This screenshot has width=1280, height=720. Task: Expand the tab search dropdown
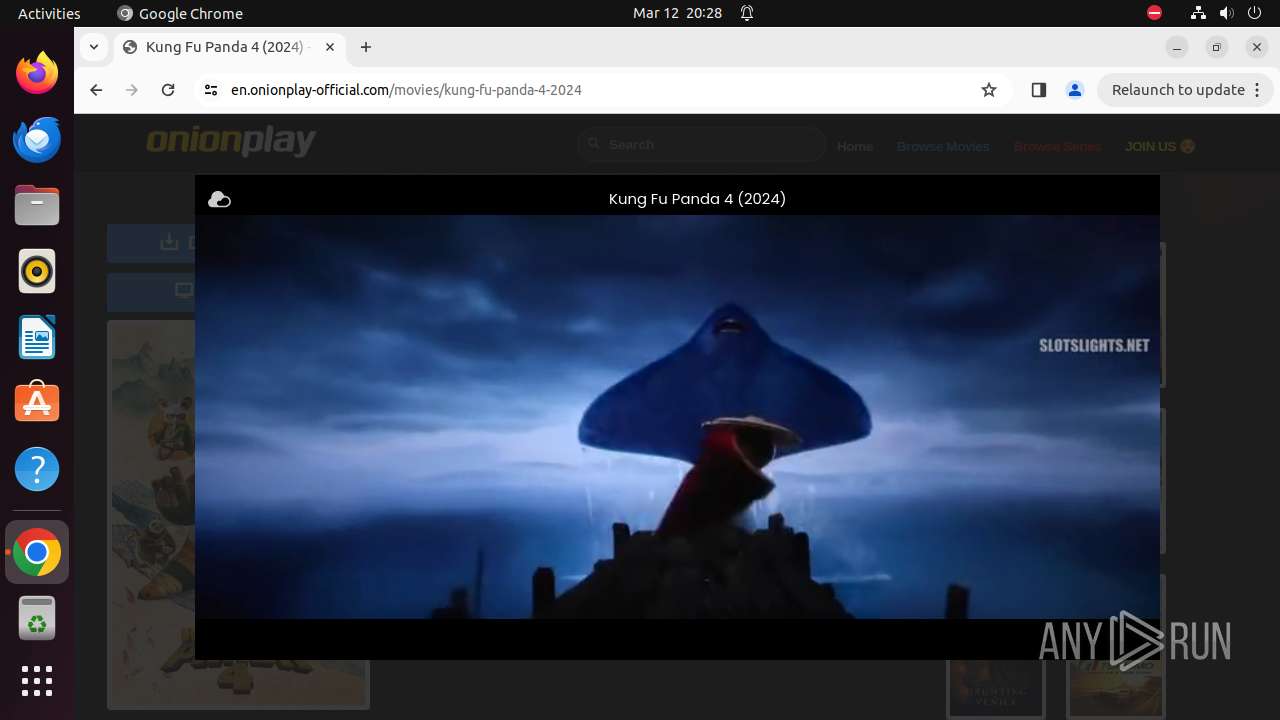click(93, 47)
